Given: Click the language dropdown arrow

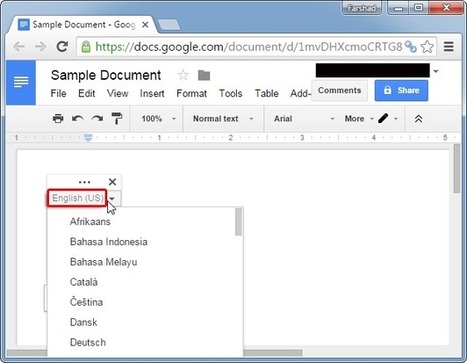Looking at the screenshot, I should (113, 198).
